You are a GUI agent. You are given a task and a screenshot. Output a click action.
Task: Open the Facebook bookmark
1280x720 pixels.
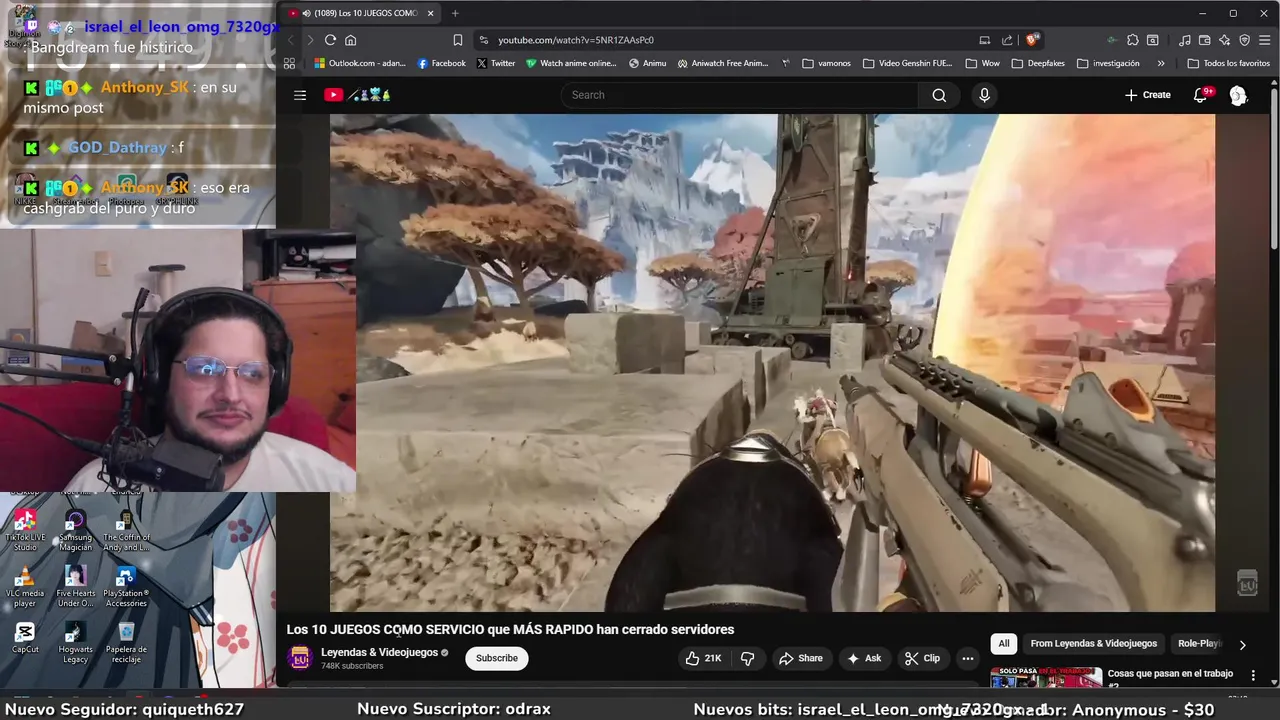[441, 63]
